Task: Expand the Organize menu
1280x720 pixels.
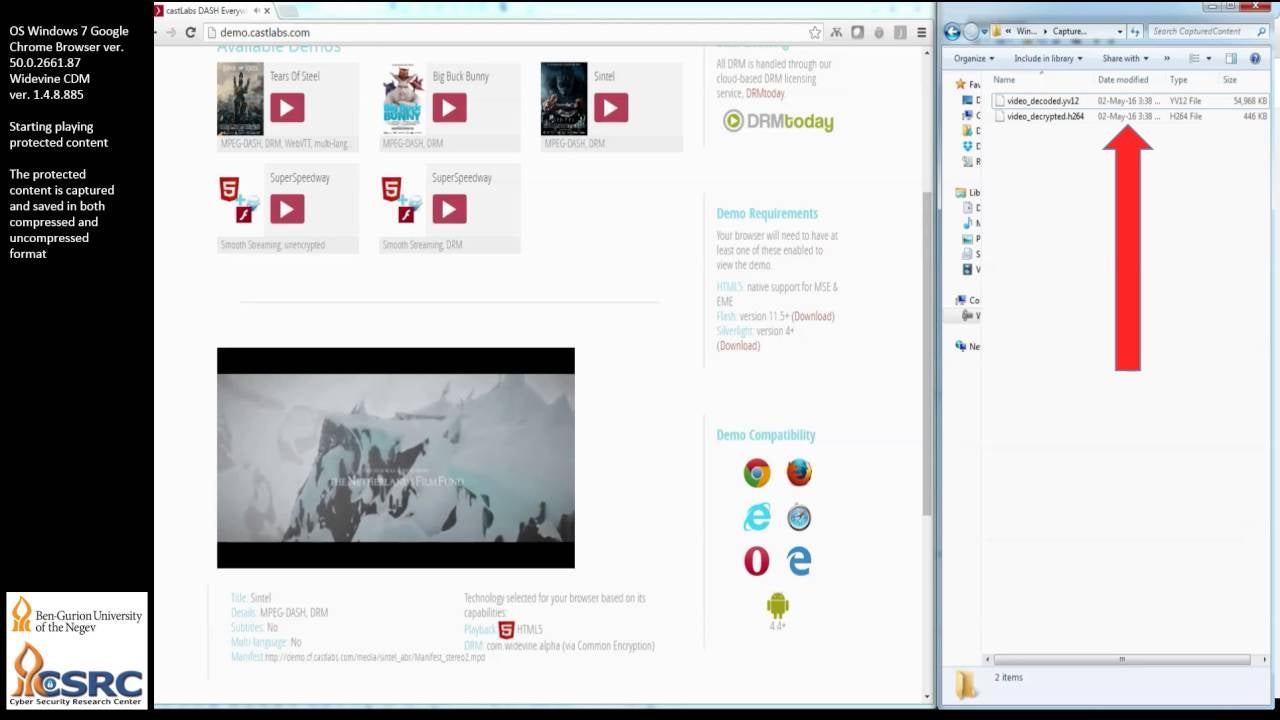Action: (x=973, y=59)
